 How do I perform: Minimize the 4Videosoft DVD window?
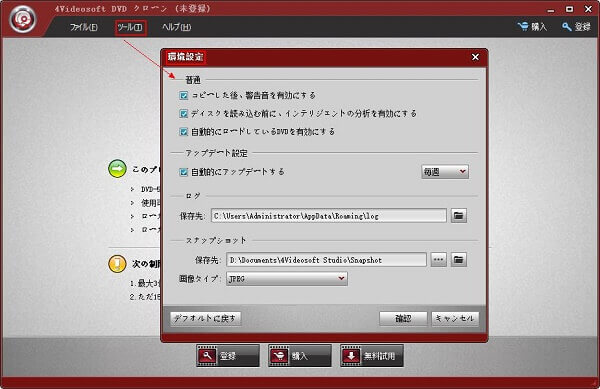click(x=551, y=10)
